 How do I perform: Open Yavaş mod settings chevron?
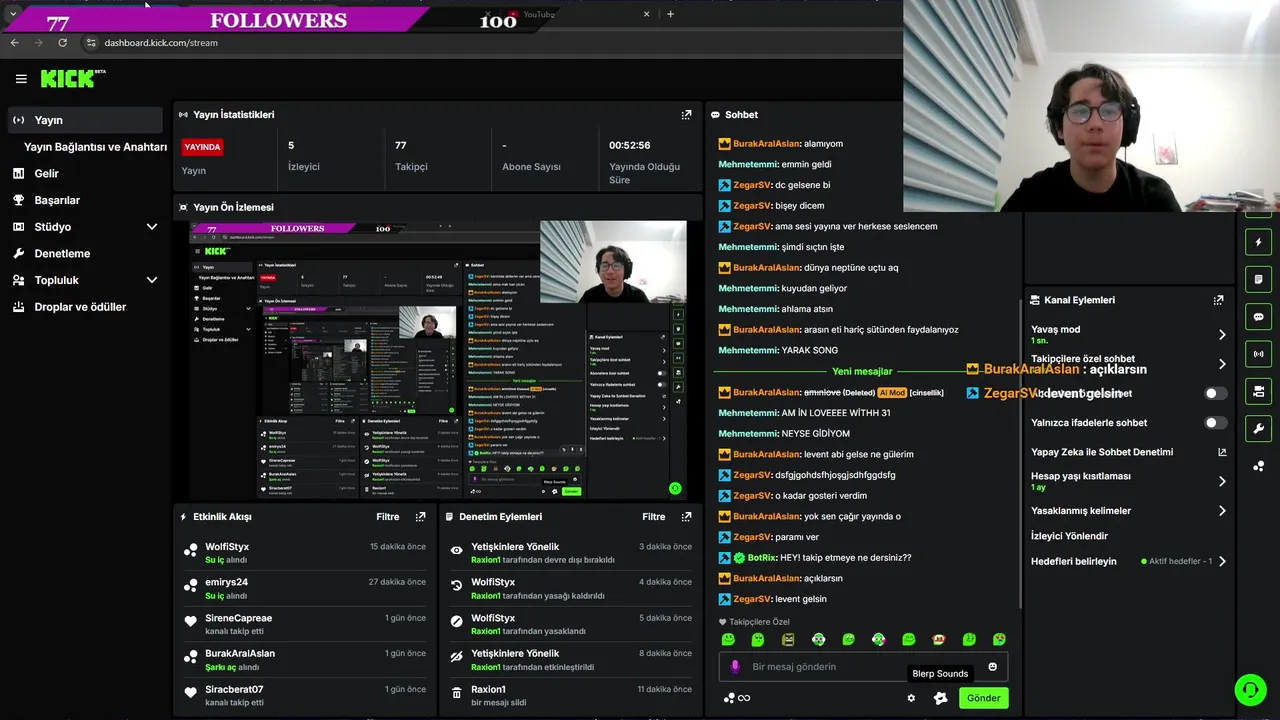(1222, 335)
